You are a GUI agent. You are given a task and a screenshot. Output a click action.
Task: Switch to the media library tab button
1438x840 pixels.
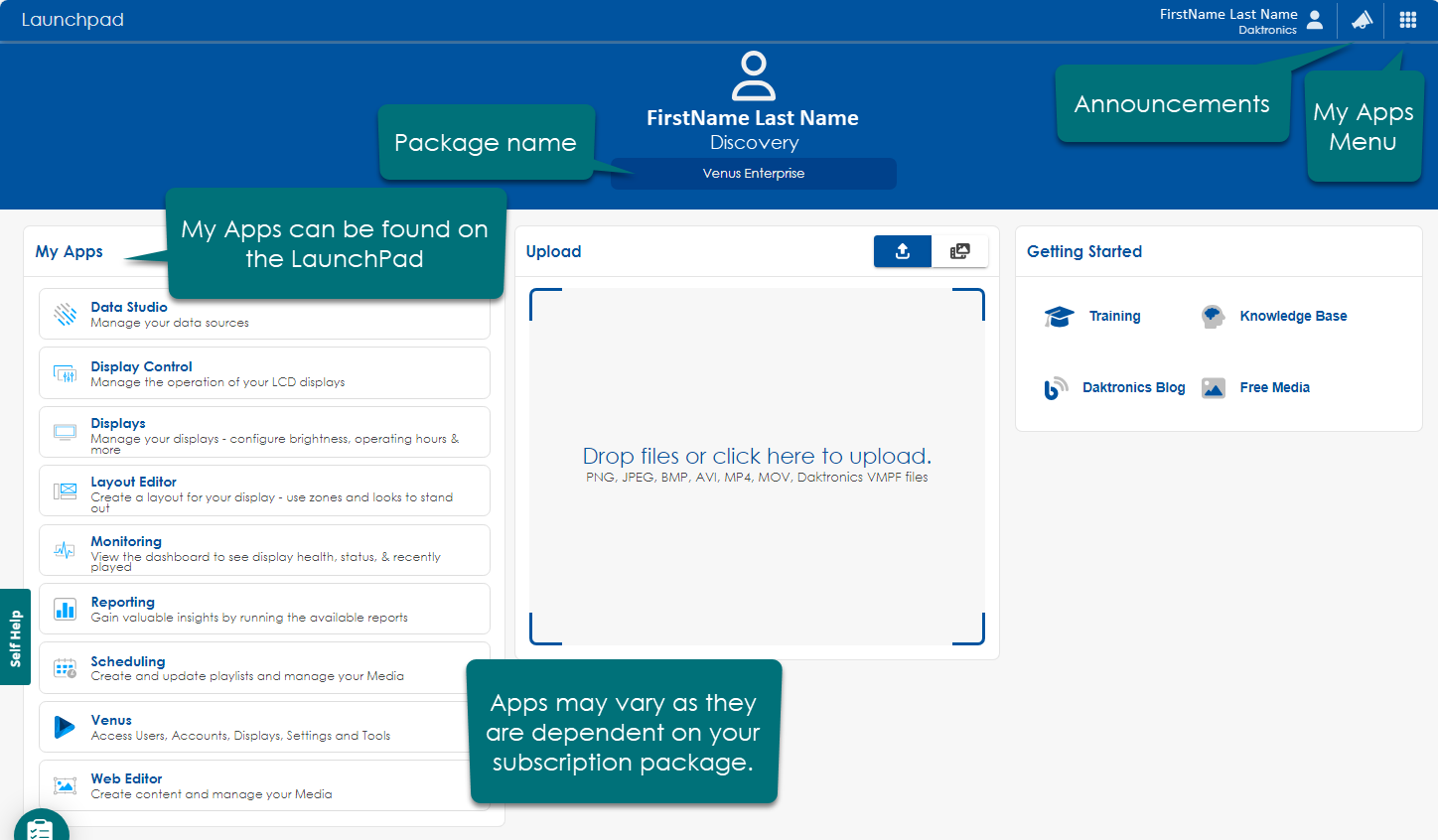point(959,251)
